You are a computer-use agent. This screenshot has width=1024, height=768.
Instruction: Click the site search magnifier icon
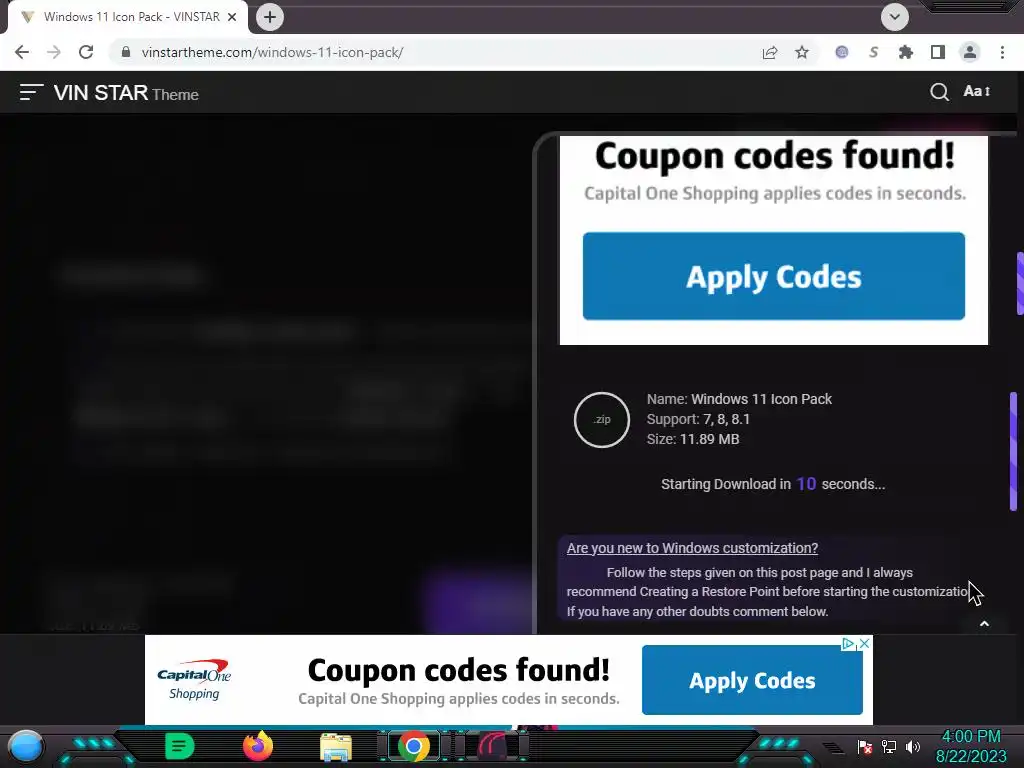pos(939,92)
